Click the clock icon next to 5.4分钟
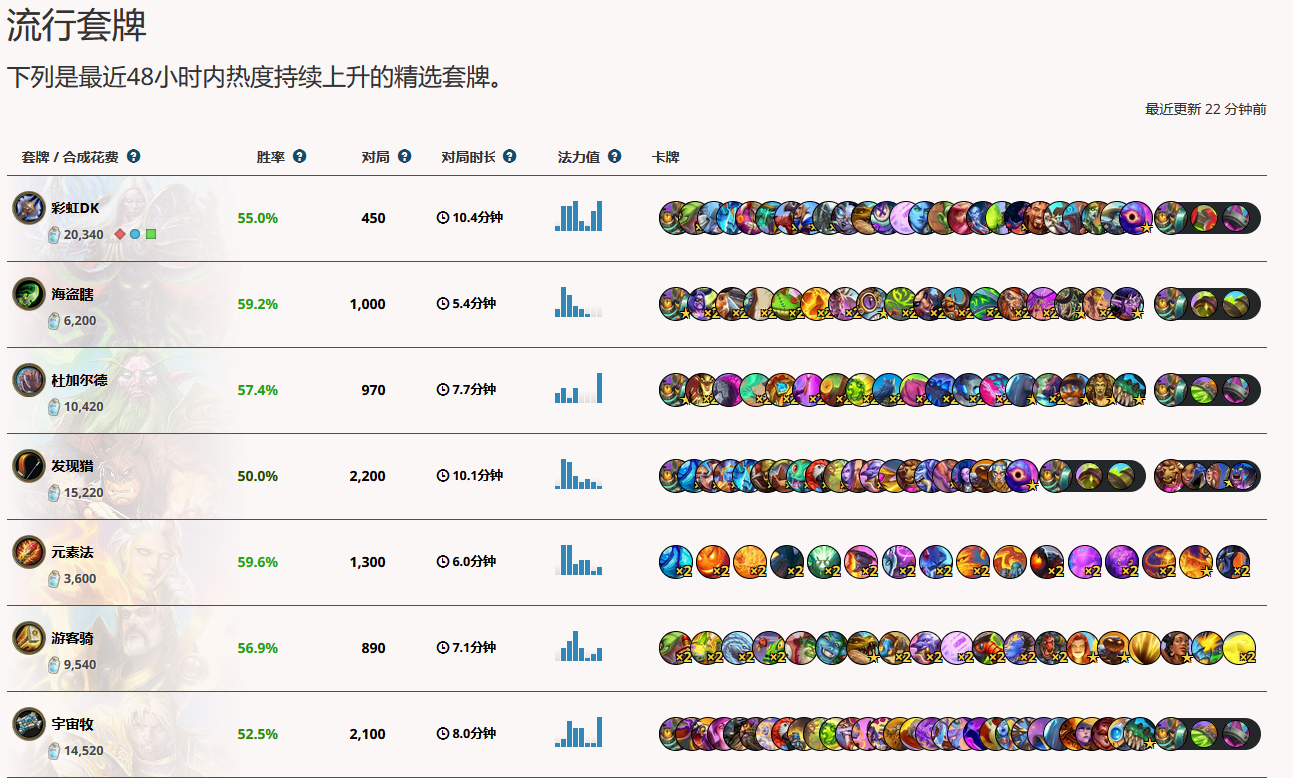Image resolution: width=1293 pixels, height=778 pixels. [443, 304]
